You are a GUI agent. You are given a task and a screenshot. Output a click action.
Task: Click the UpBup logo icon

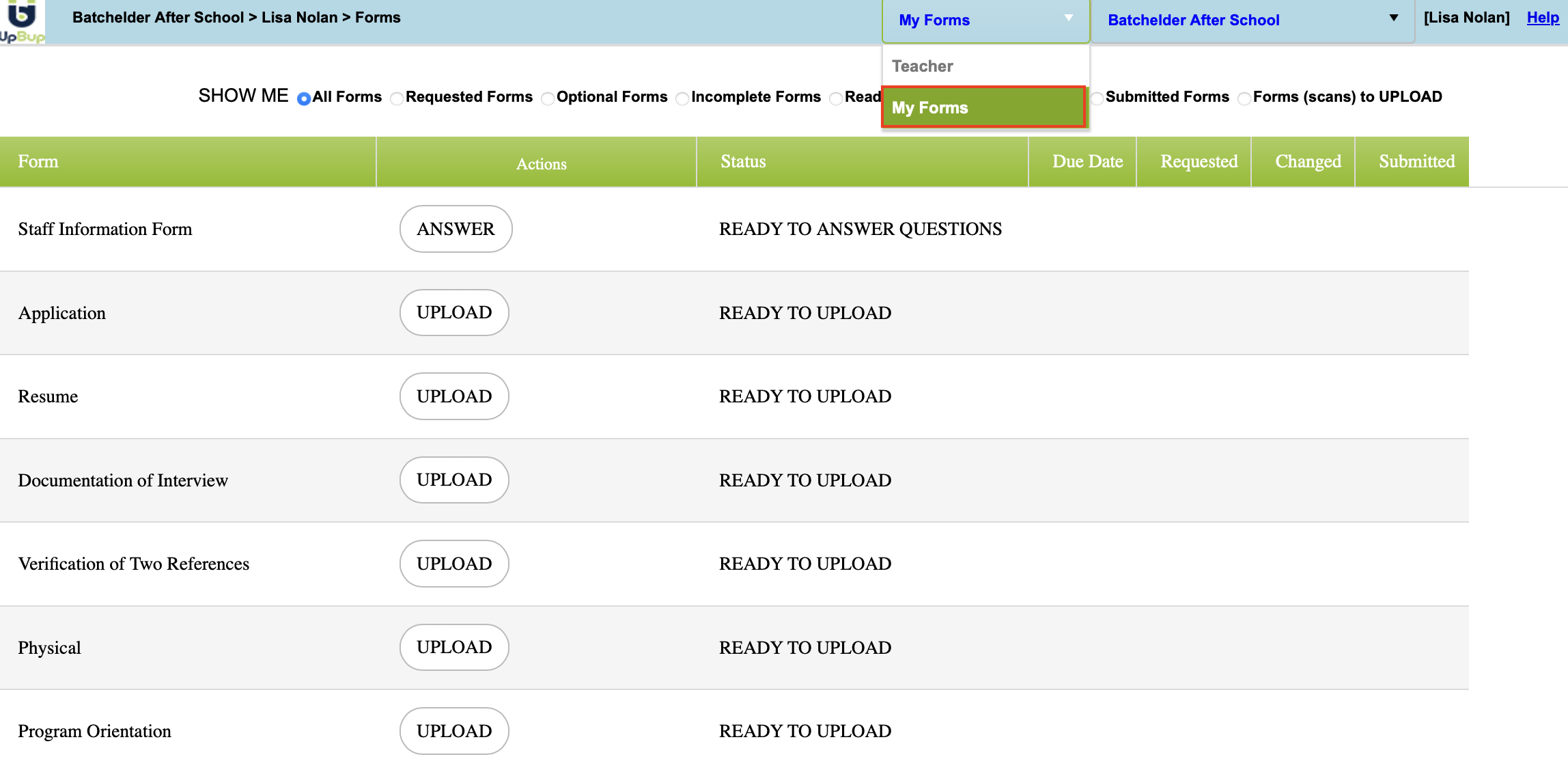pos(22,20)
